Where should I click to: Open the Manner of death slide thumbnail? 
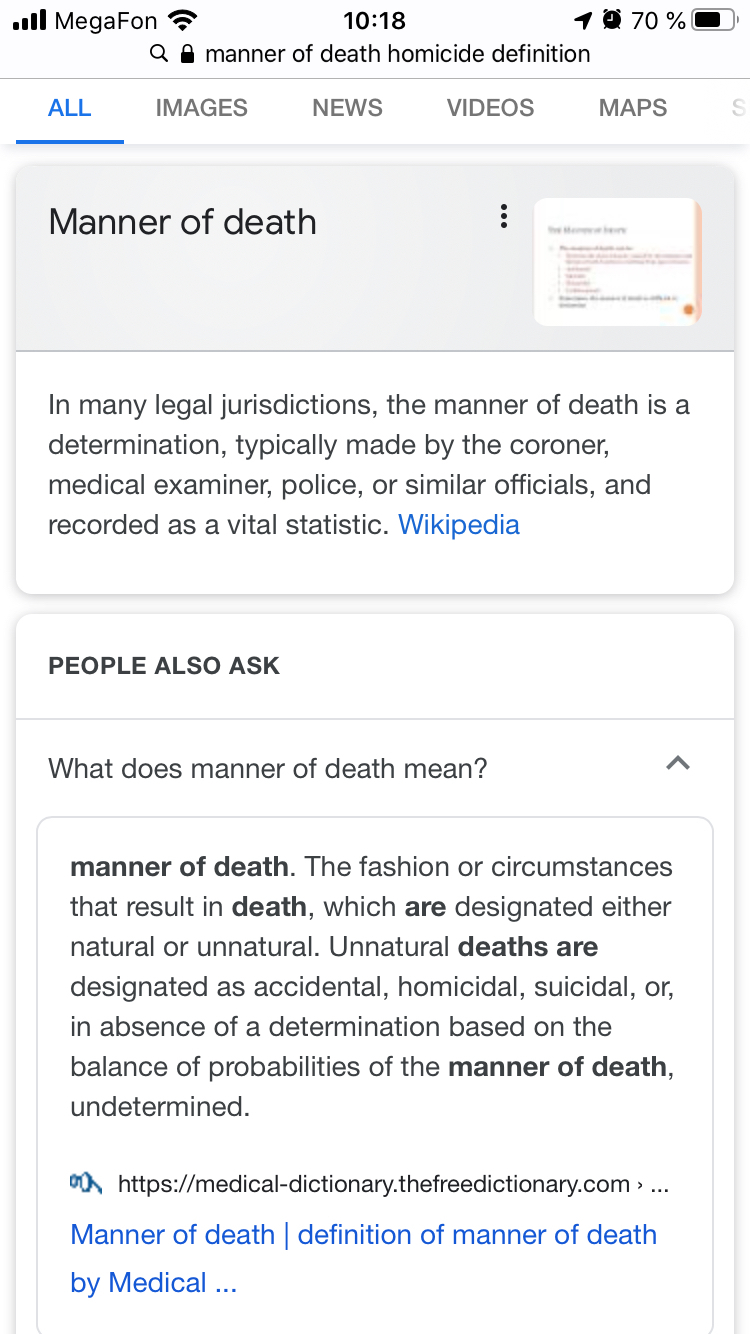pos(617,262)
